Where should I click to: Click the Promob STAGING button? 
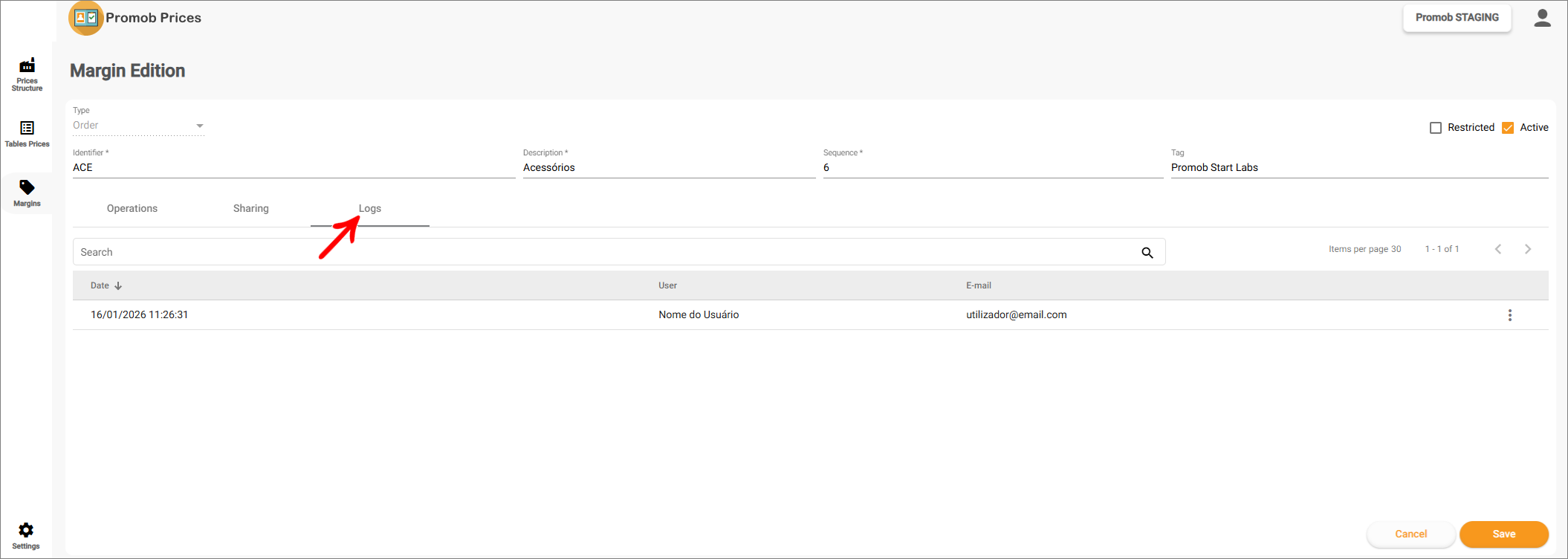click(1457, 18)
